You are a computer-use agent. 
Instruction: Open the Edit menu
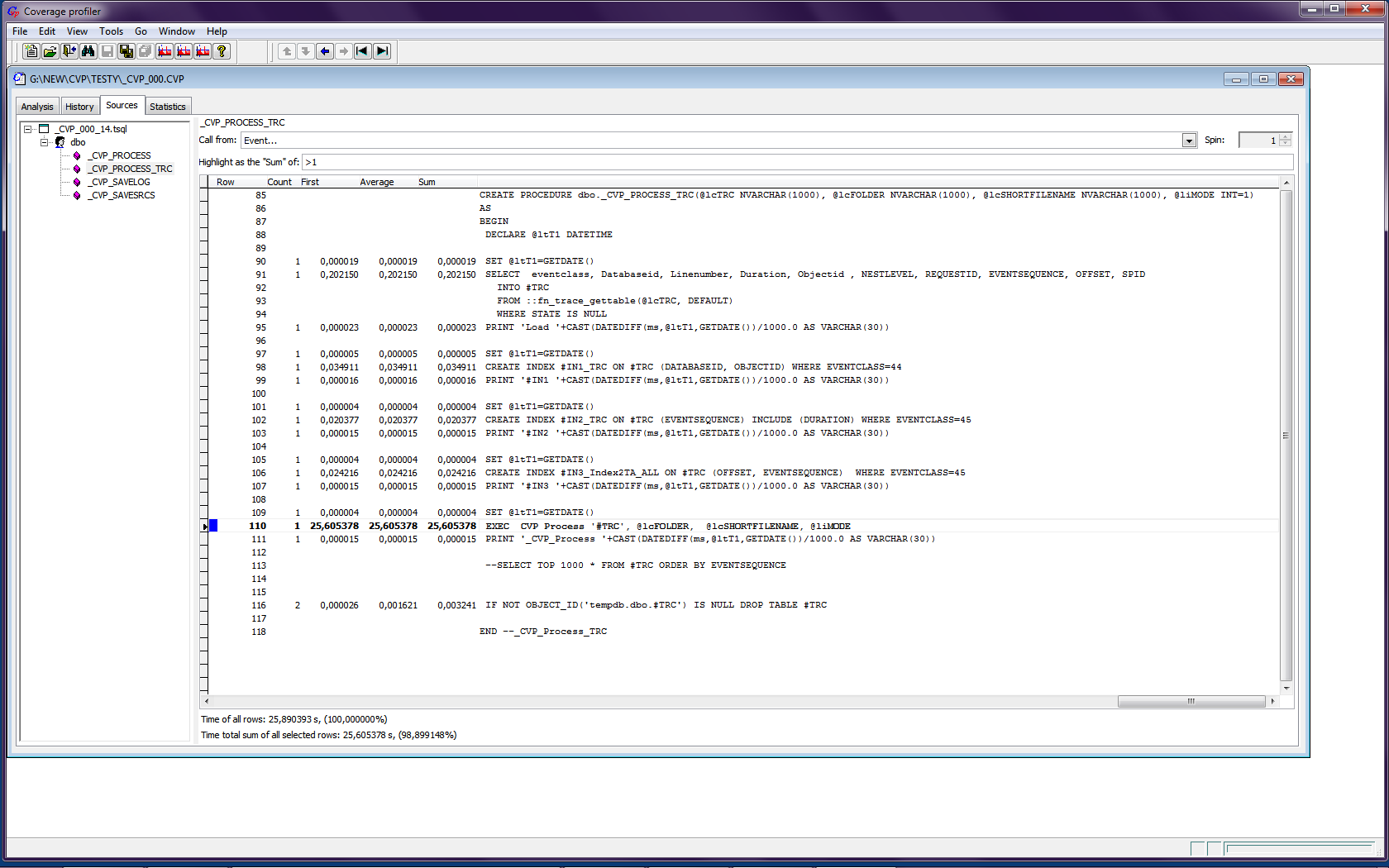tap(47, 31)
